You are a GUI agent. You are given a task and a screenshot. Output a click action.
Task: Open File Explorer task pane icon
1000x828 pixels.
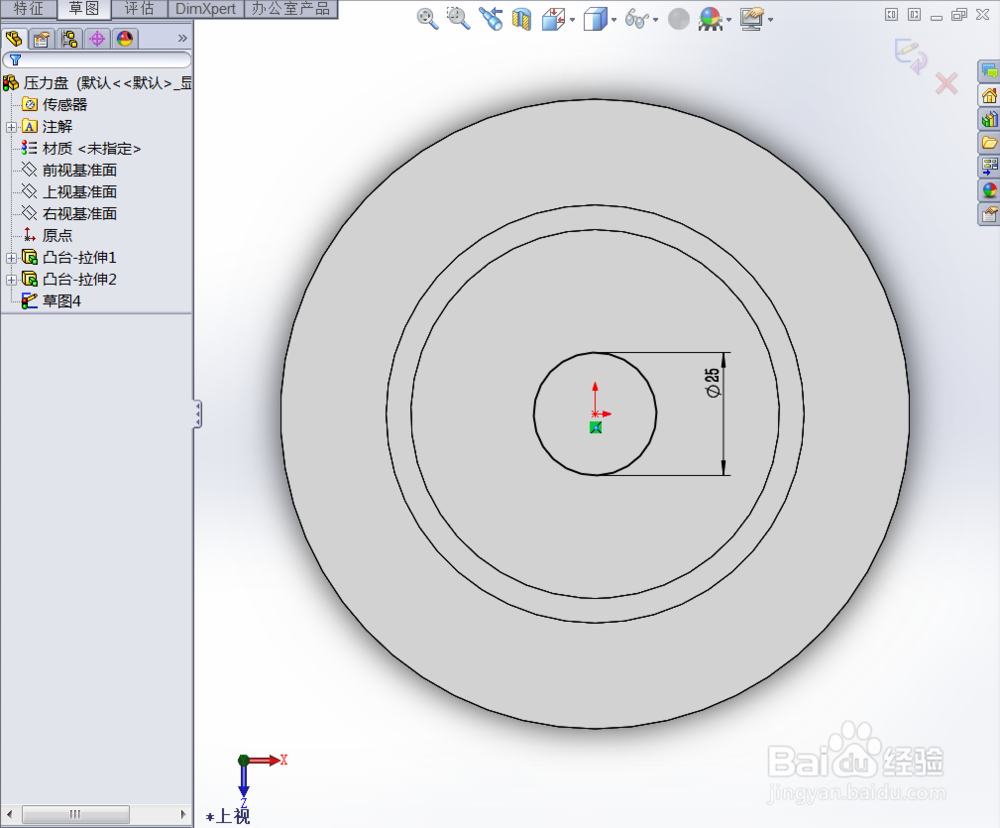coord(989,142)
